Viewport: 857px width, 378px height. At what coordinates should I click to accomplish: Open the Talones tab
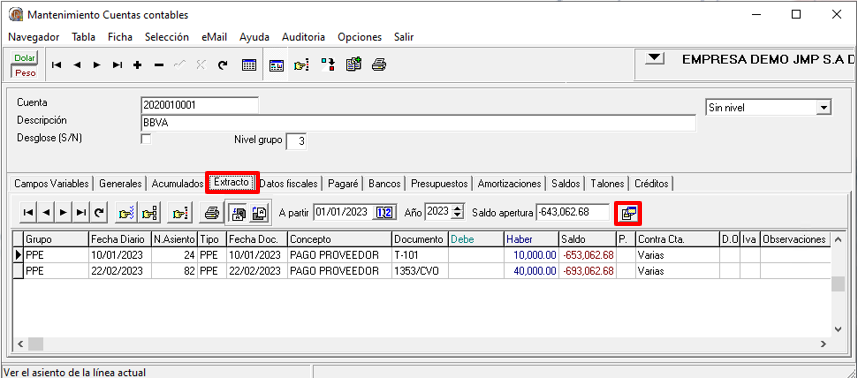[x=607, y=184]
